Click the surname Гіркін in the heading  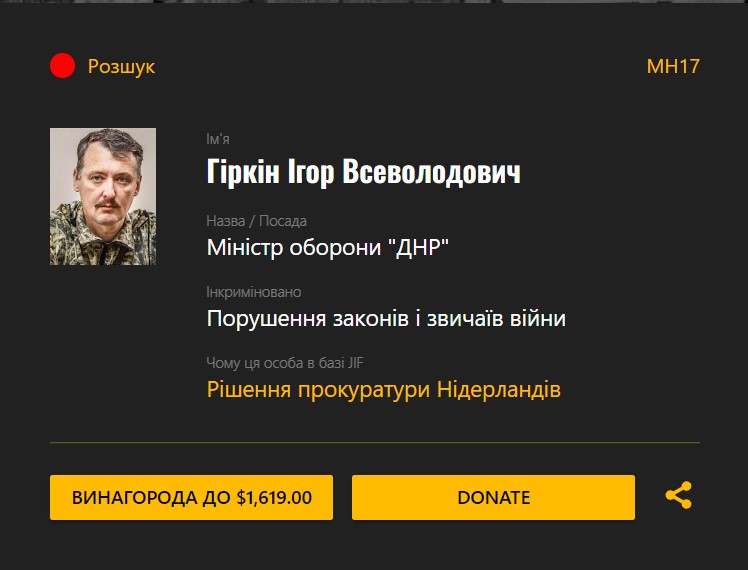click(243, 171)
